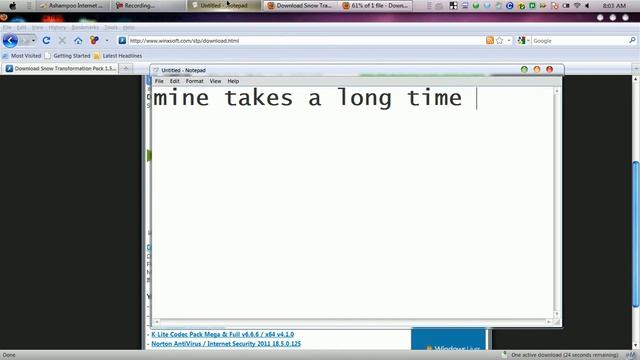640x360 pixels.
Task: Click One active download status text
Action: (564, 355)
